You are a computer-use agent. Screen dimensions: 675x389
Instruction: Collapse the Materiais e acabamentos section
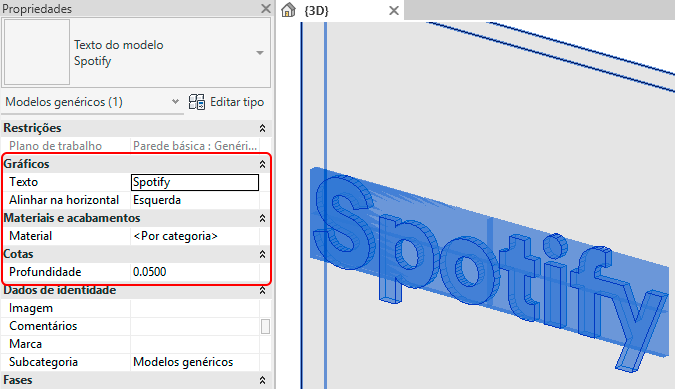pyautogui.click(x=262, y=218)
